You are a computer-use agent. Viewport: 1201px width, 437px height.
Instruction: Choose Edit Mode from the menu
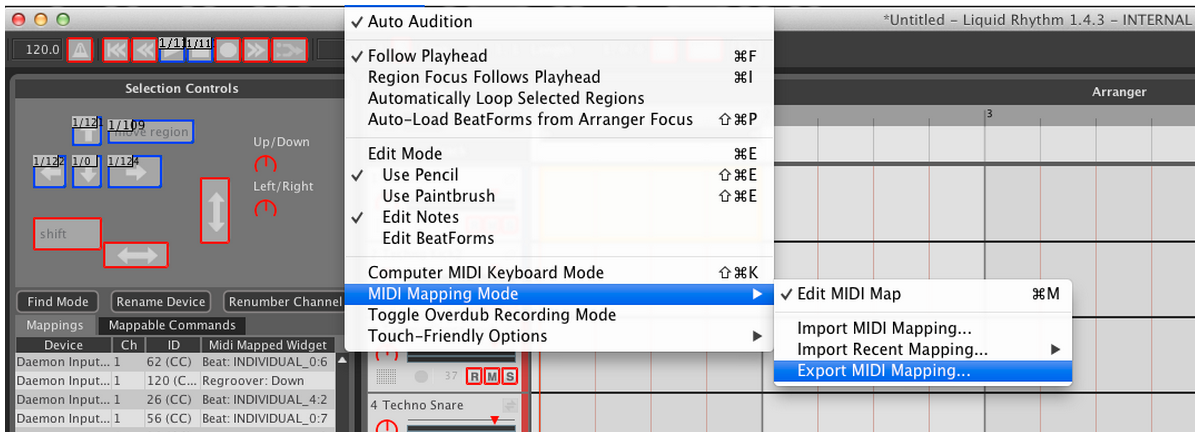(x=559, y=154)
